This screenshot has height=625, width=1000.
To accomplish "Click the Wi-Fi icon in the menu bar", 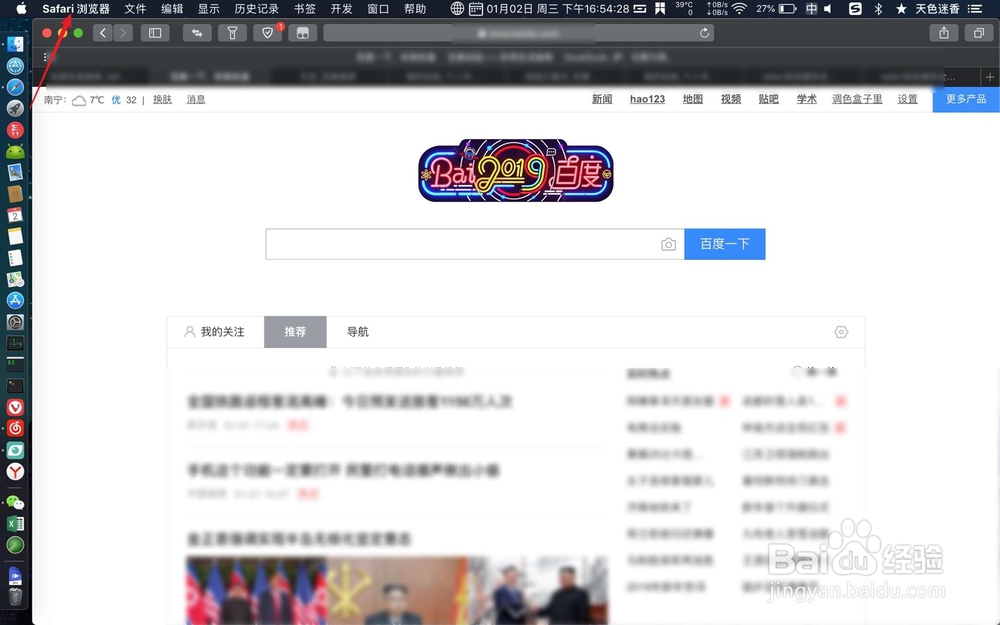I will [739, 9].
